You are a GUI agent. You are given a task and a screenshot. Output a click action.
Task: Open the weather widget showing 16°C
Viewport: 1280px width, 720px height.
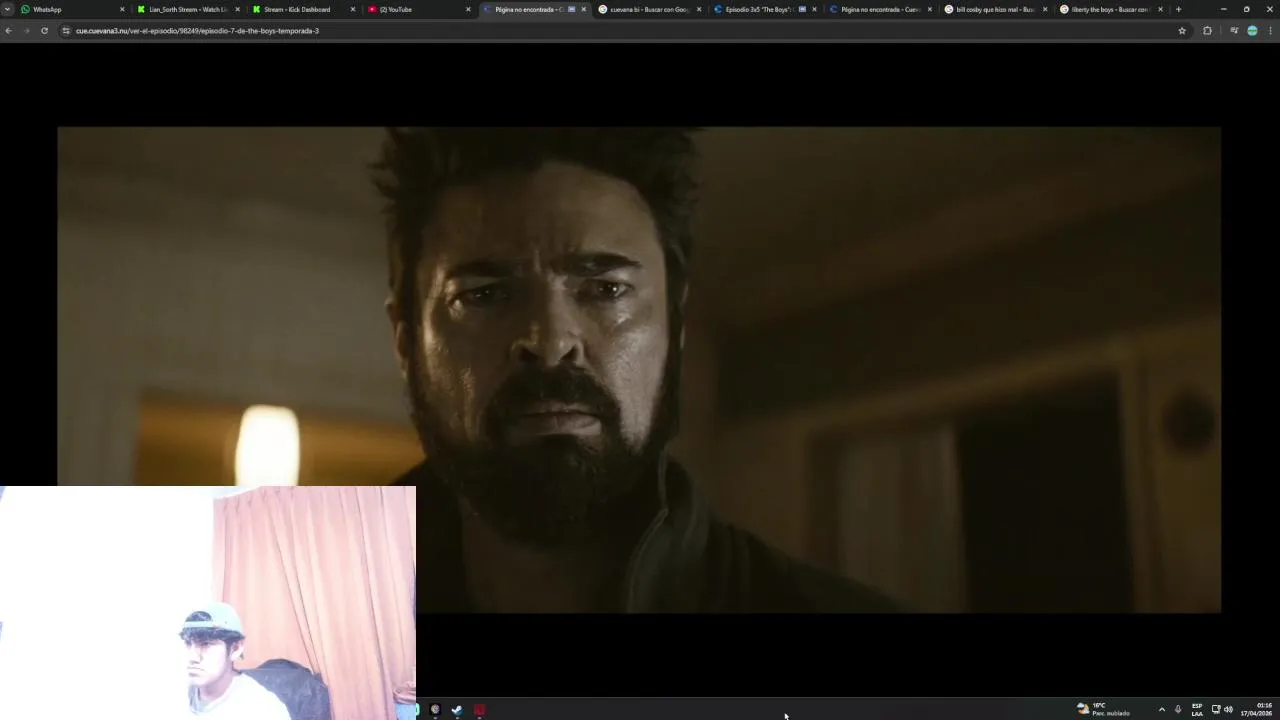1103,709
